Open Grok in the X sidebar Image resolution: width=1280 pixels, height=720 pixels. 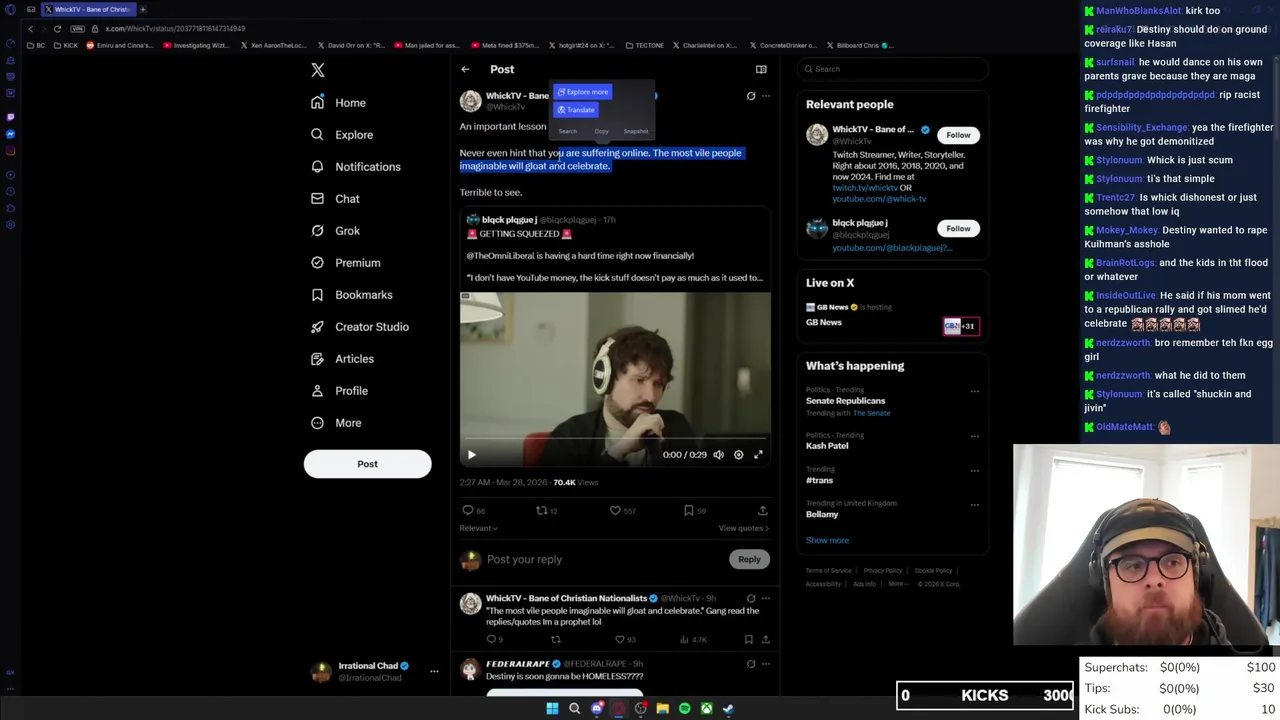335,231
